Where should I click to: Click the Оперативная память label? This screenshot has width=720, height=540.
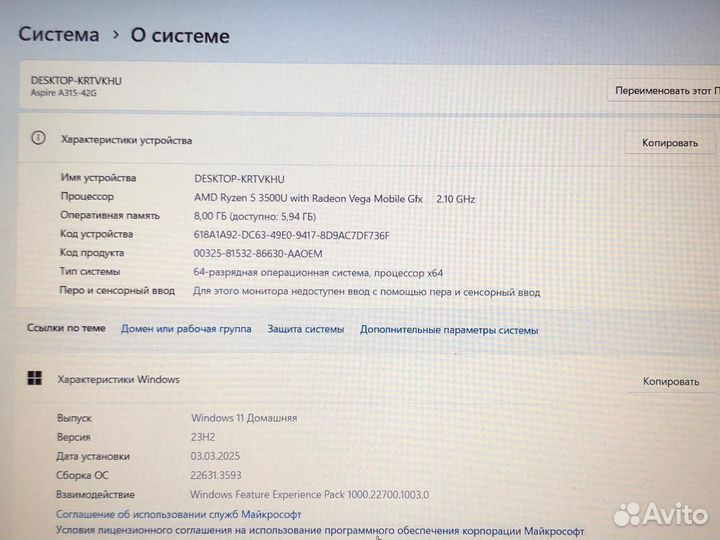tap(110, 215)
